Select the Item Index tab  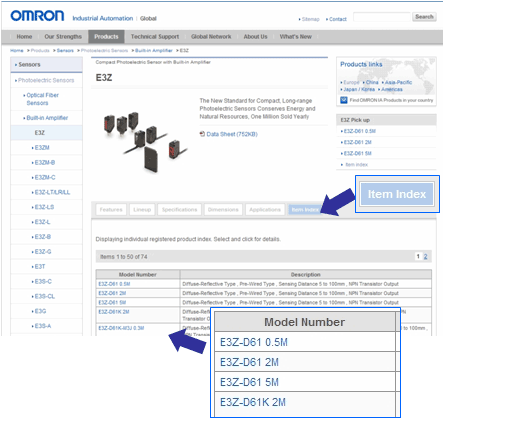pyautogui.click(x=305, y=210)
